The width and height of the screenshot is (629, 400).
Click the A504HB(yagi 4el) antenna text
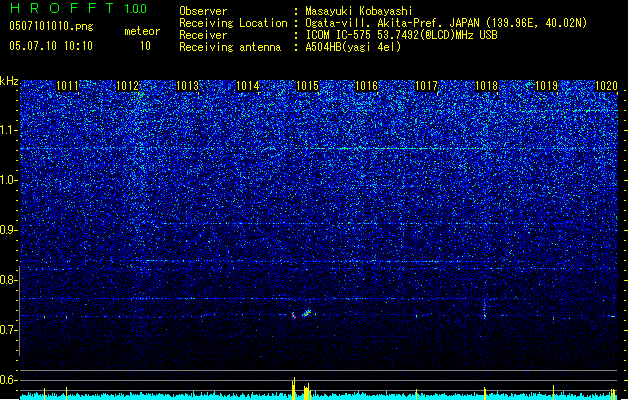[353, 47]
